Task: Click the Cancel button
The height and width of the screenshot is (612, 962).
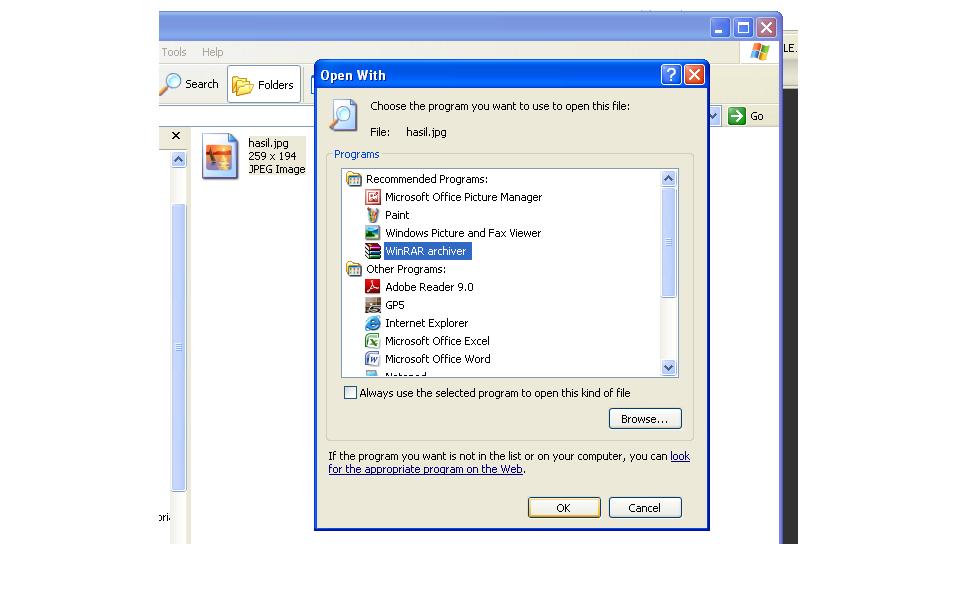Action: (x=645, y=508)
